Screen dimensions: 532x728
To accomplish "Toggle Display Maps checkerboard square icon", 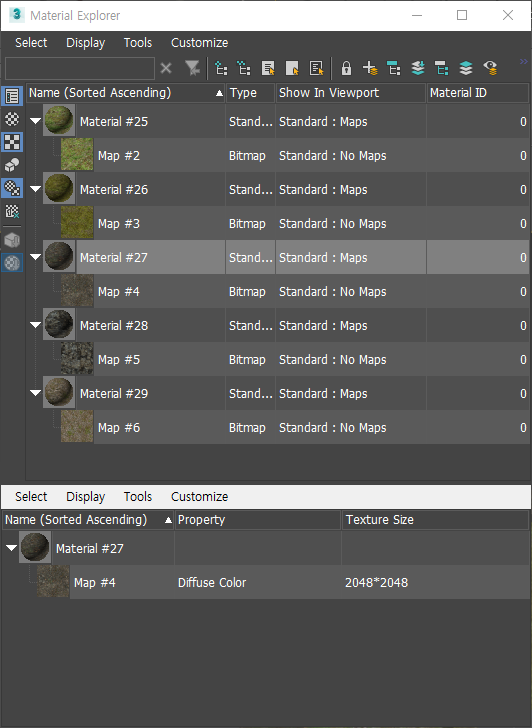I will coord(12,142).
